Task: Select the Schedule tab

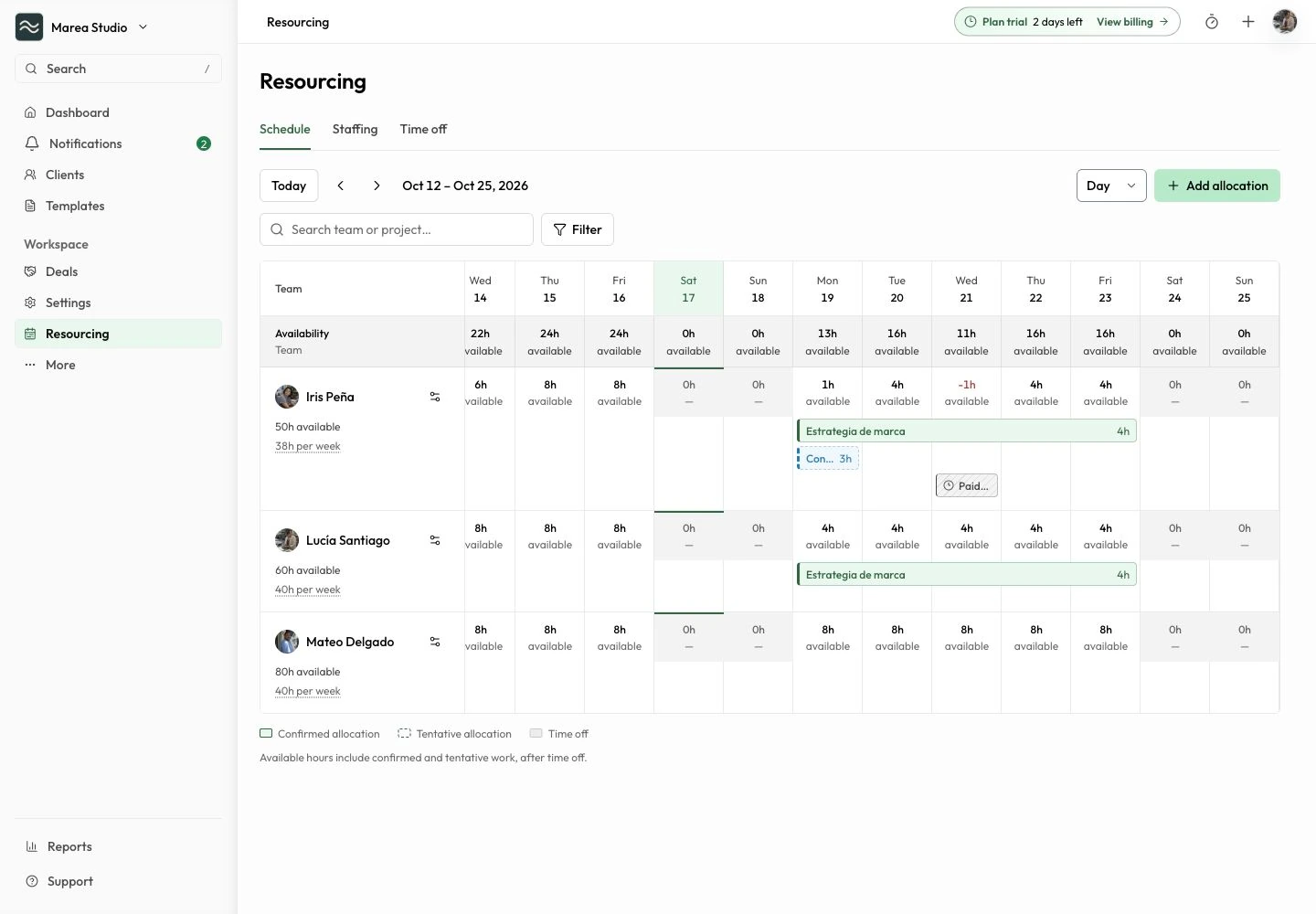Action: pos(285,129)
